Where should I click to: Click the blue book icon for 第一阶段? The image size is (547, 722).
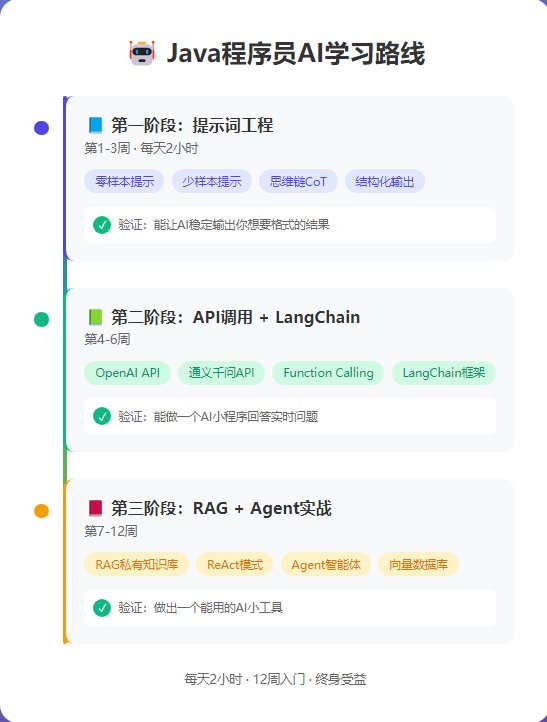(95, 125)
